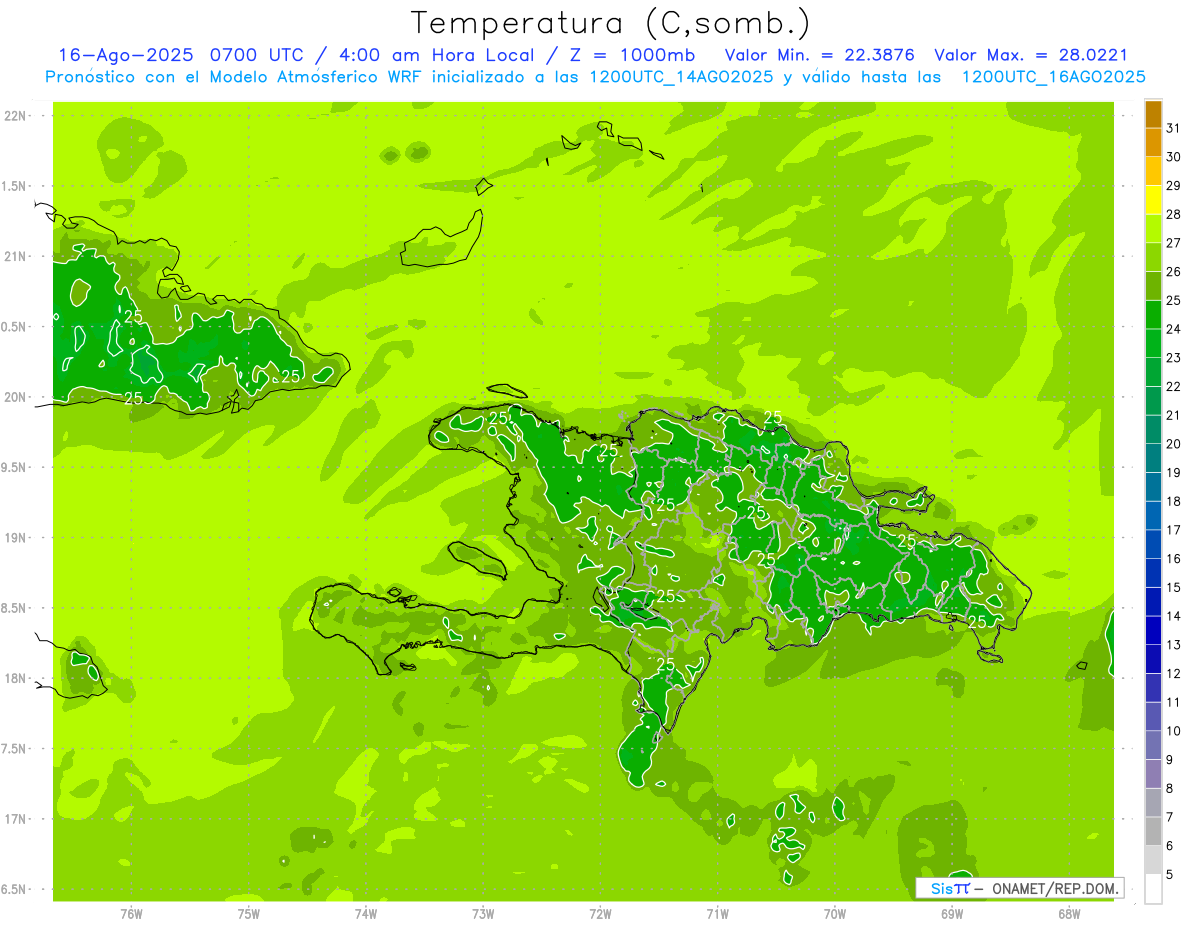Select the '16-Ago-2025' date text
Image resolution: width=1200 pixels, height=927 pixels.
tap(126, 55)
